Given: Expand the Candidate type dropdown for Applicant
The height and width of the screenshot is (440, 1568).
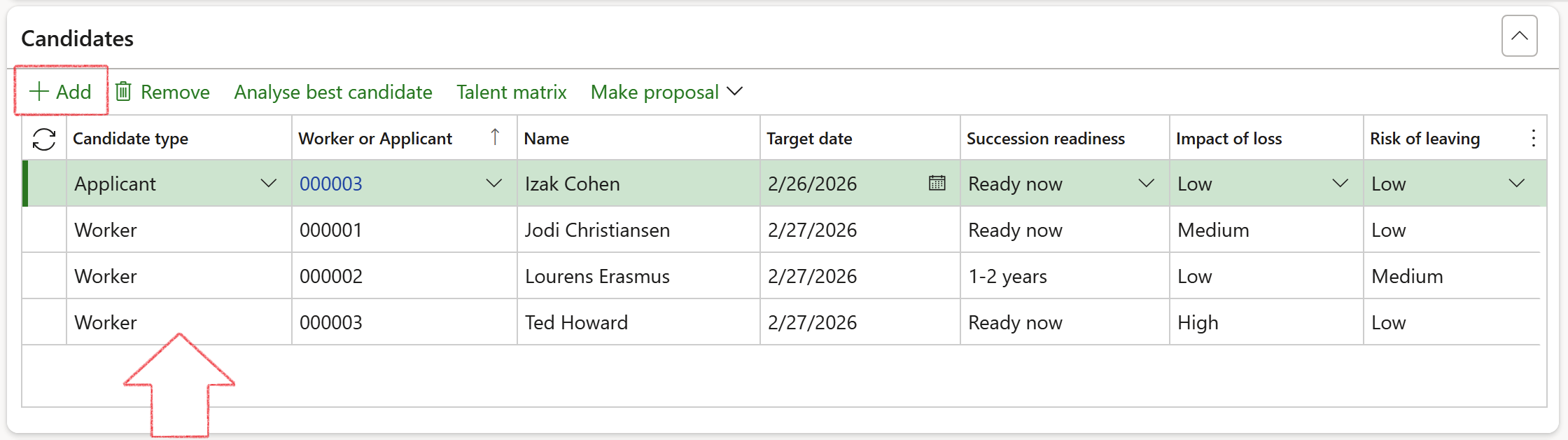Looking at the screenshot, I should [x=268, y=184].
